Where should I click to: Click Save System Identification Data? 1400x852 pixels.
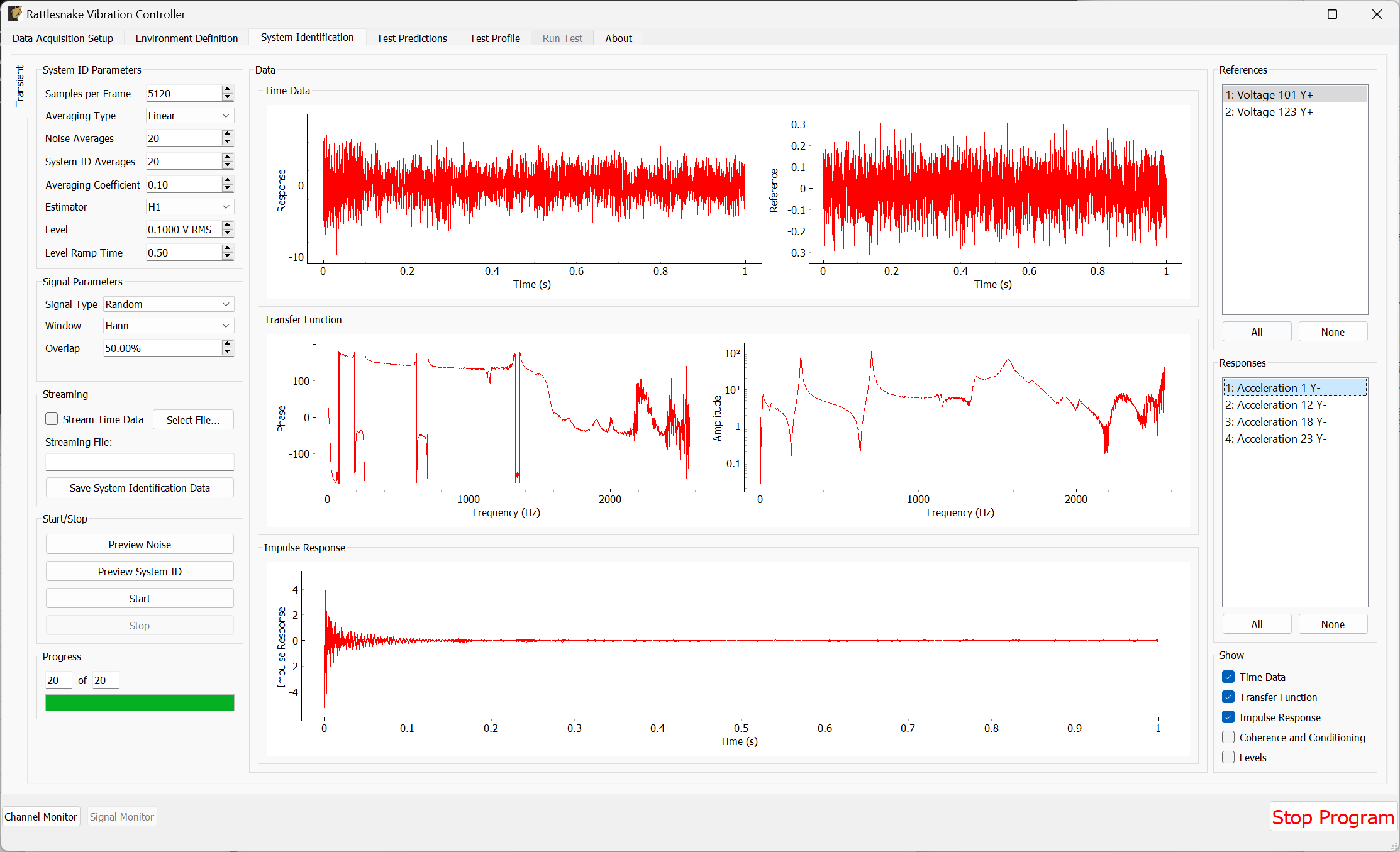pyautogui.click(x=139, y=487)
